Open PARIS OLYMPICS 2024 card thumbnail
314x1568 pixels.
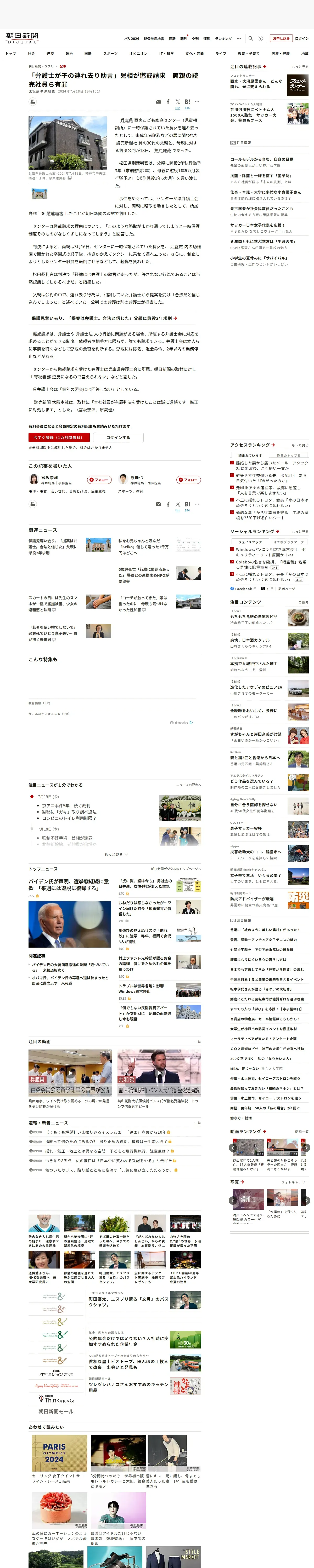tap(59, 1454)
